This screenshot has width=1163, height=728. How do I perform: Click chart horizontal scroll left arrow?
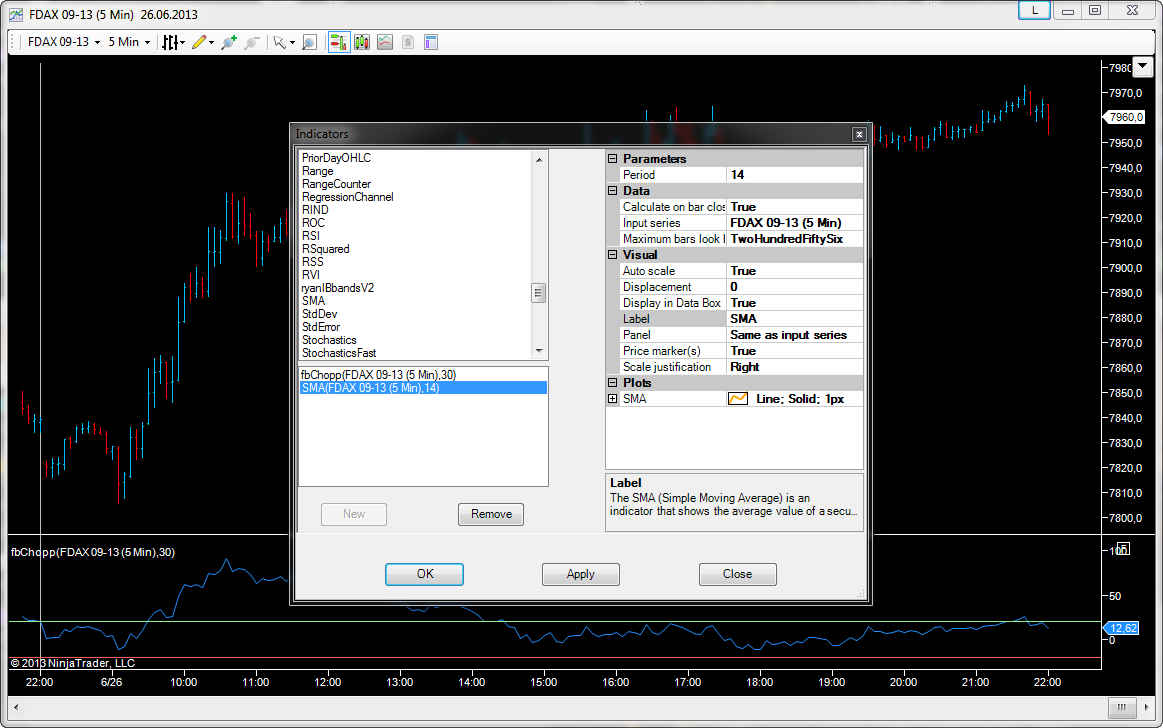click(x=16, y=707)
